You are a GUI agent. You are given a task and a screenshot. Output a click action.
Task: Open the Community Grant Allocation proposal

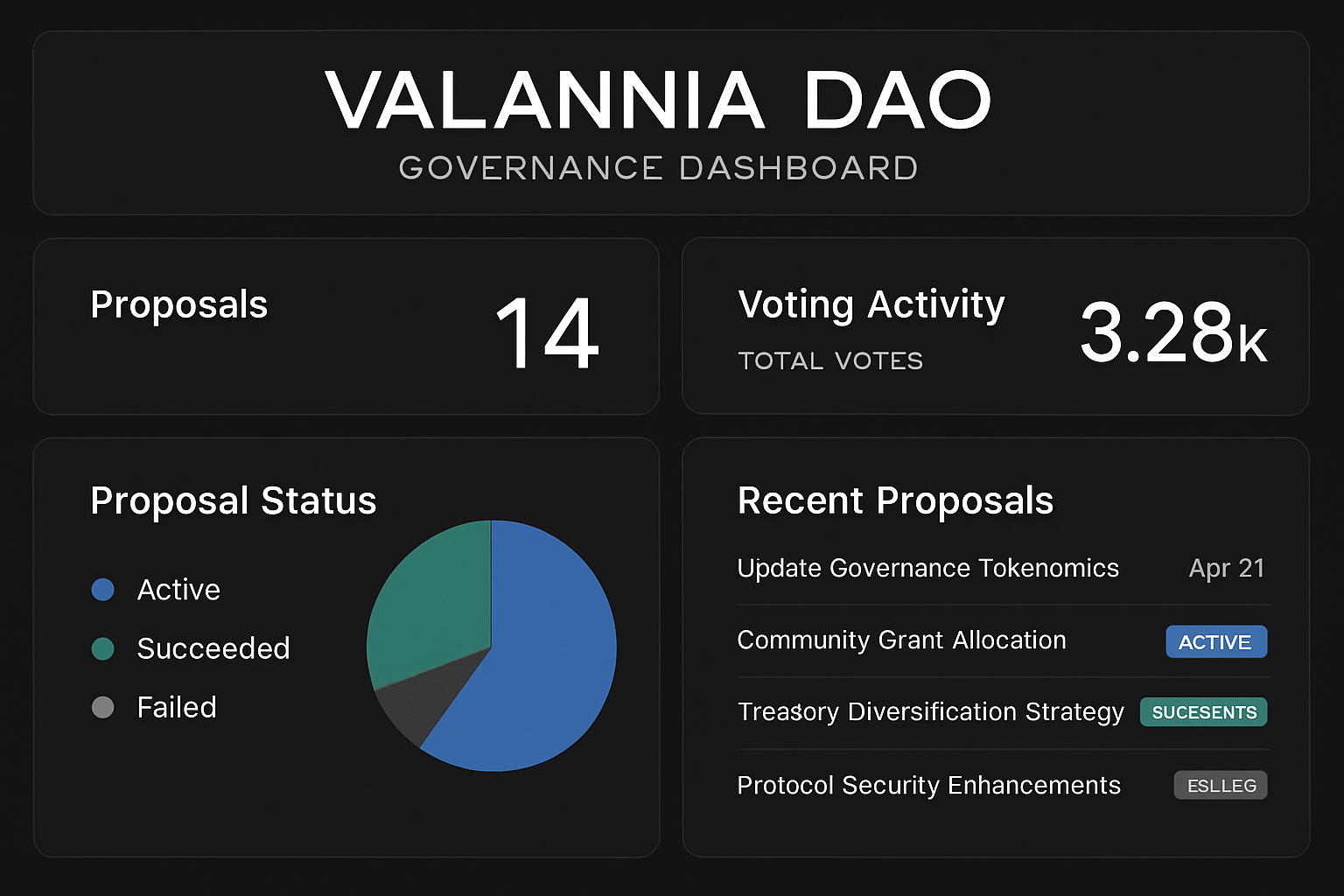901,640
